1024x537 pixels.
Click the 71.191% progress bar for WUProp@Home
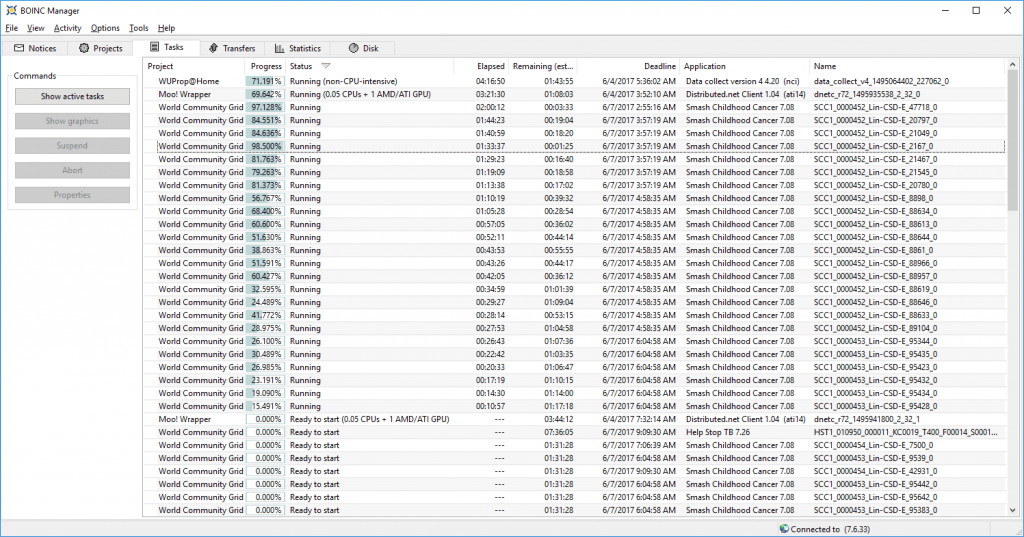[265, 81]
